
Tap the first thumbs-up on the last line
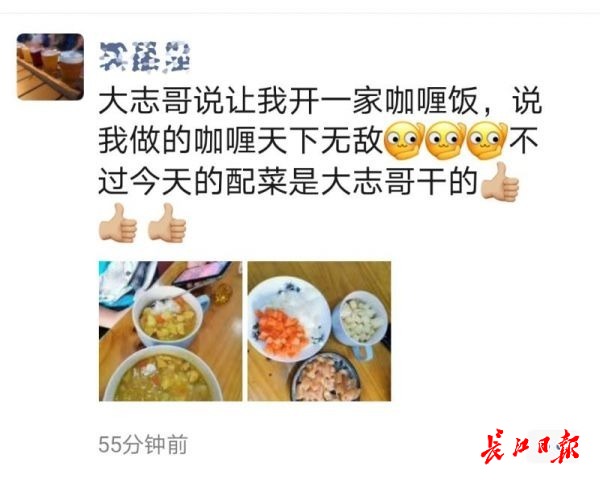point(118,223)
